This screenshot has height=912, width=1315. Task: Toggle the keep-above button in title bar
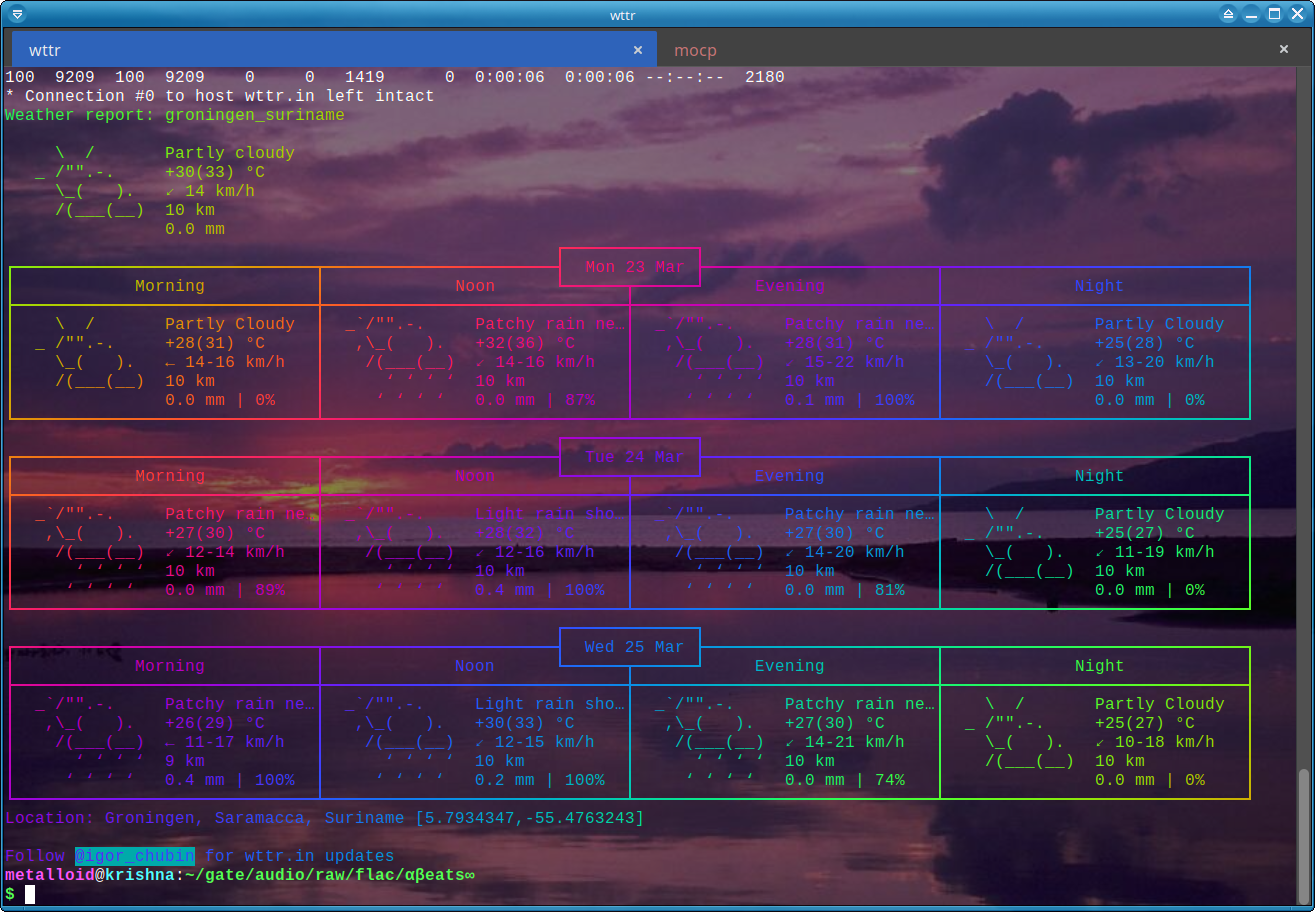(x=1229, y=14)
